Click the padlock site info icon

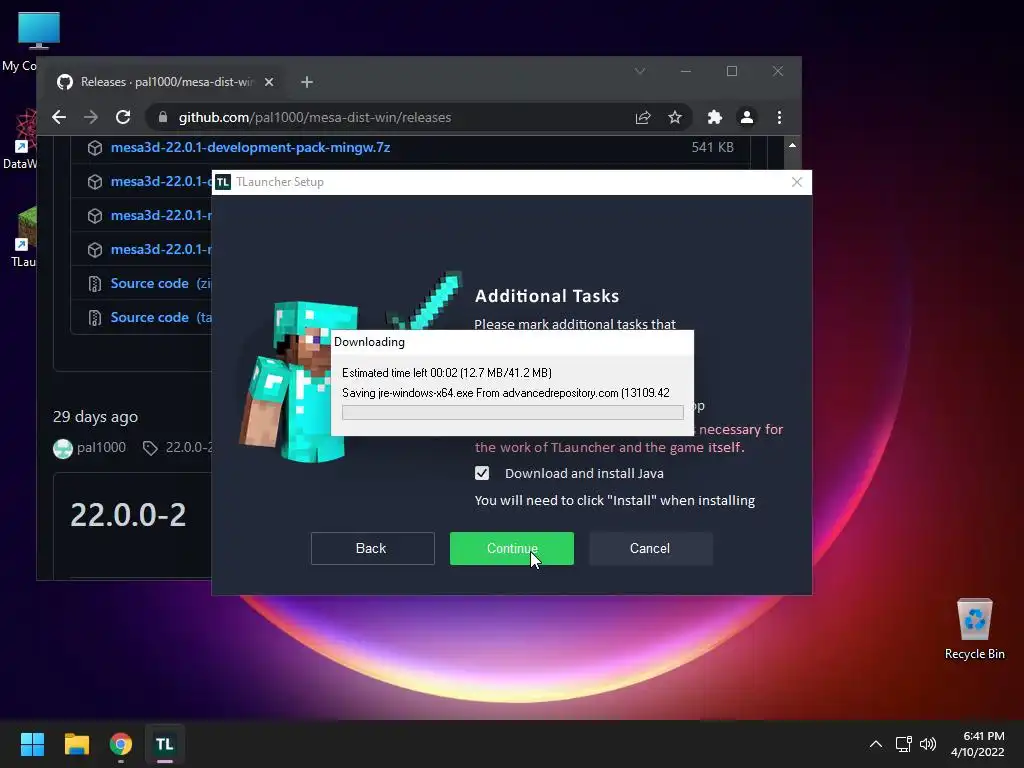pos(163,118)
